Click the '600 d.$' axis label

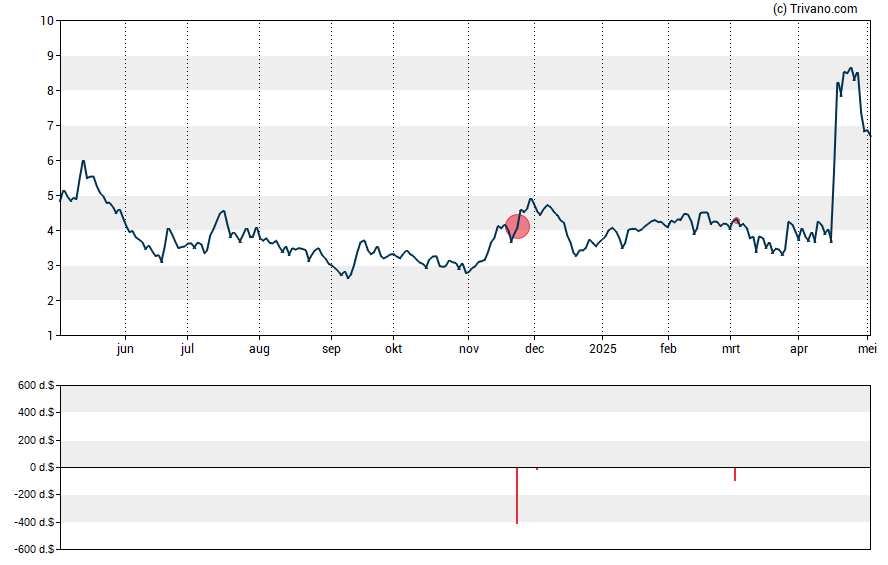[x=36, y=386]
